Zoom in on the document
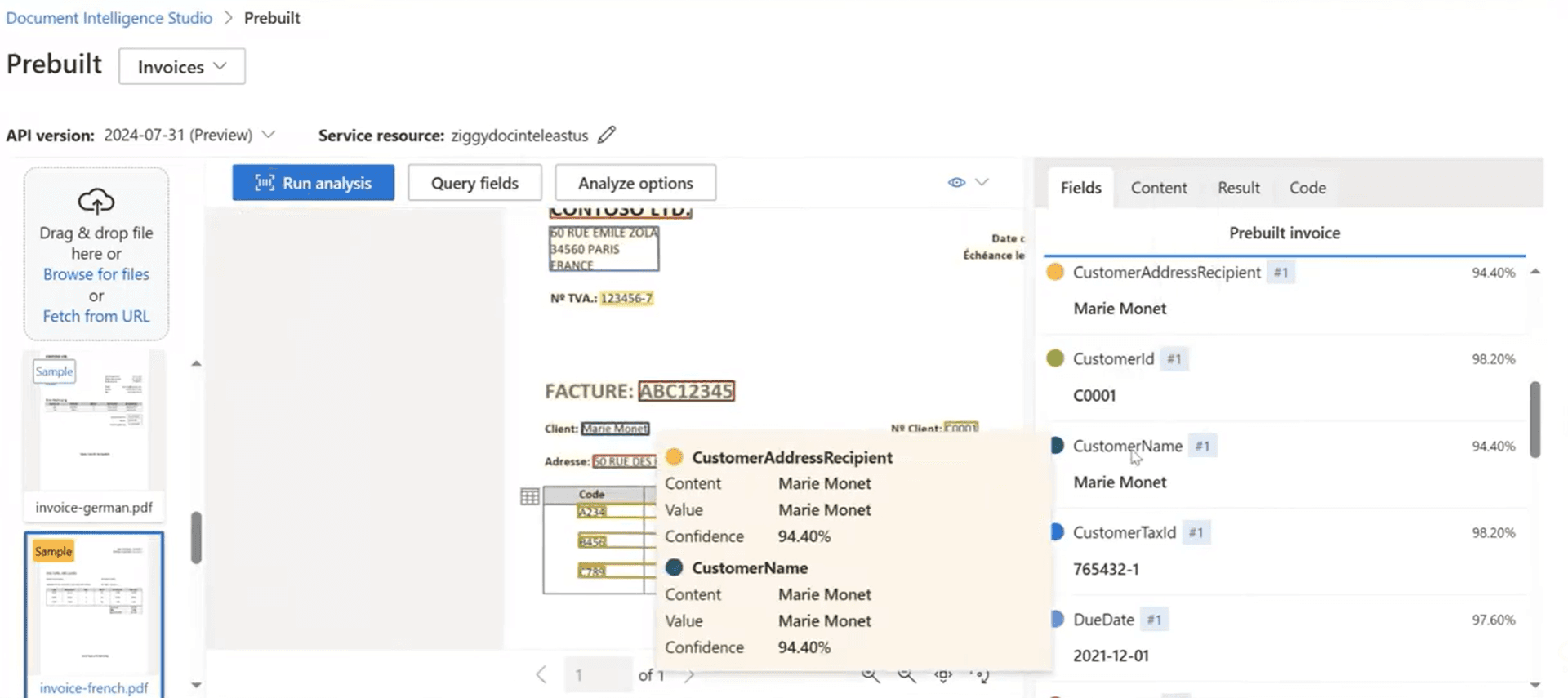Viewport: 1568px width, 698px height. (x=871, y=675)
